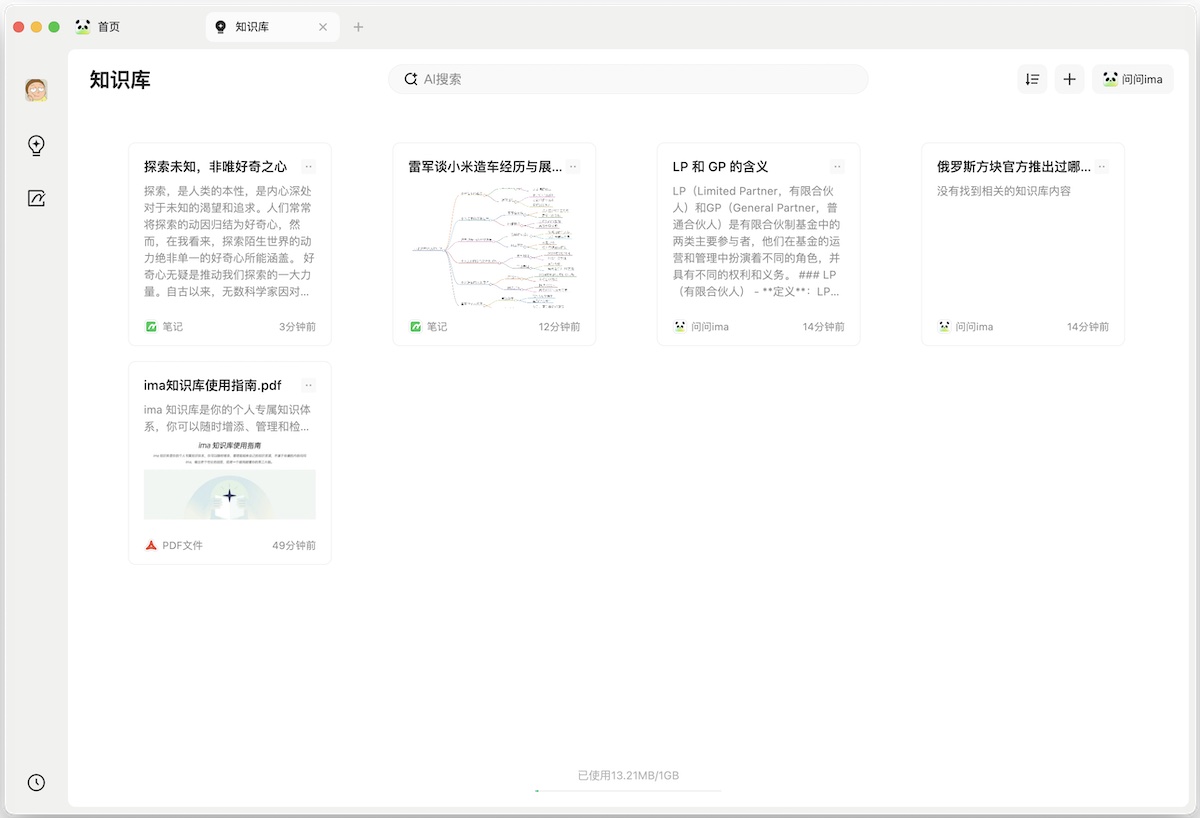Open the notes edit icon in sidebar
Viewport: 1200px width, 818px height.
click(36, 198)
